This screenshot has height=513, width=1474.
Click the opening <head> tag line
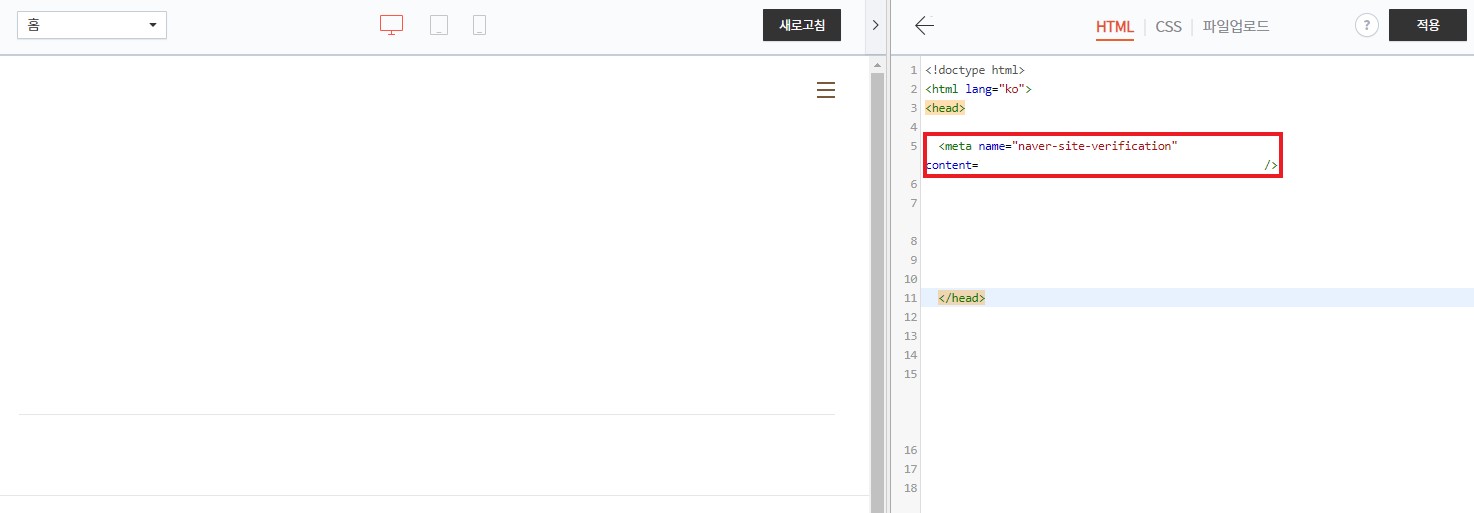tap(945, 108)
